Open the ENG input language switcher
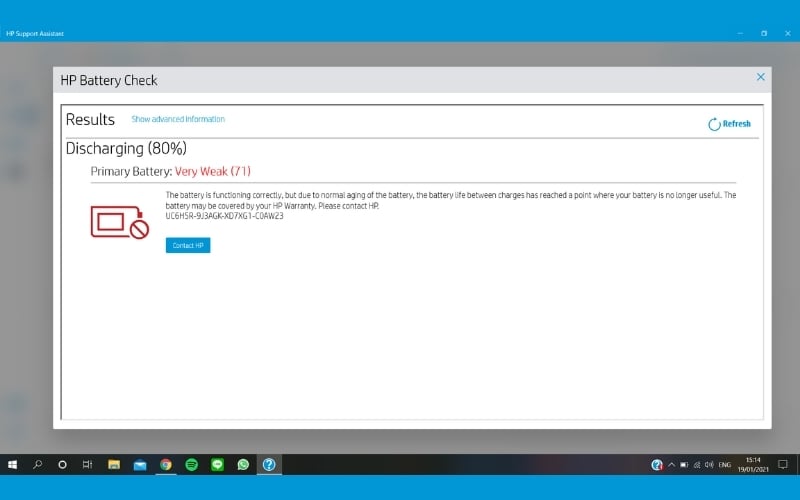The image size is (800, 500). (x=727, y=465)
